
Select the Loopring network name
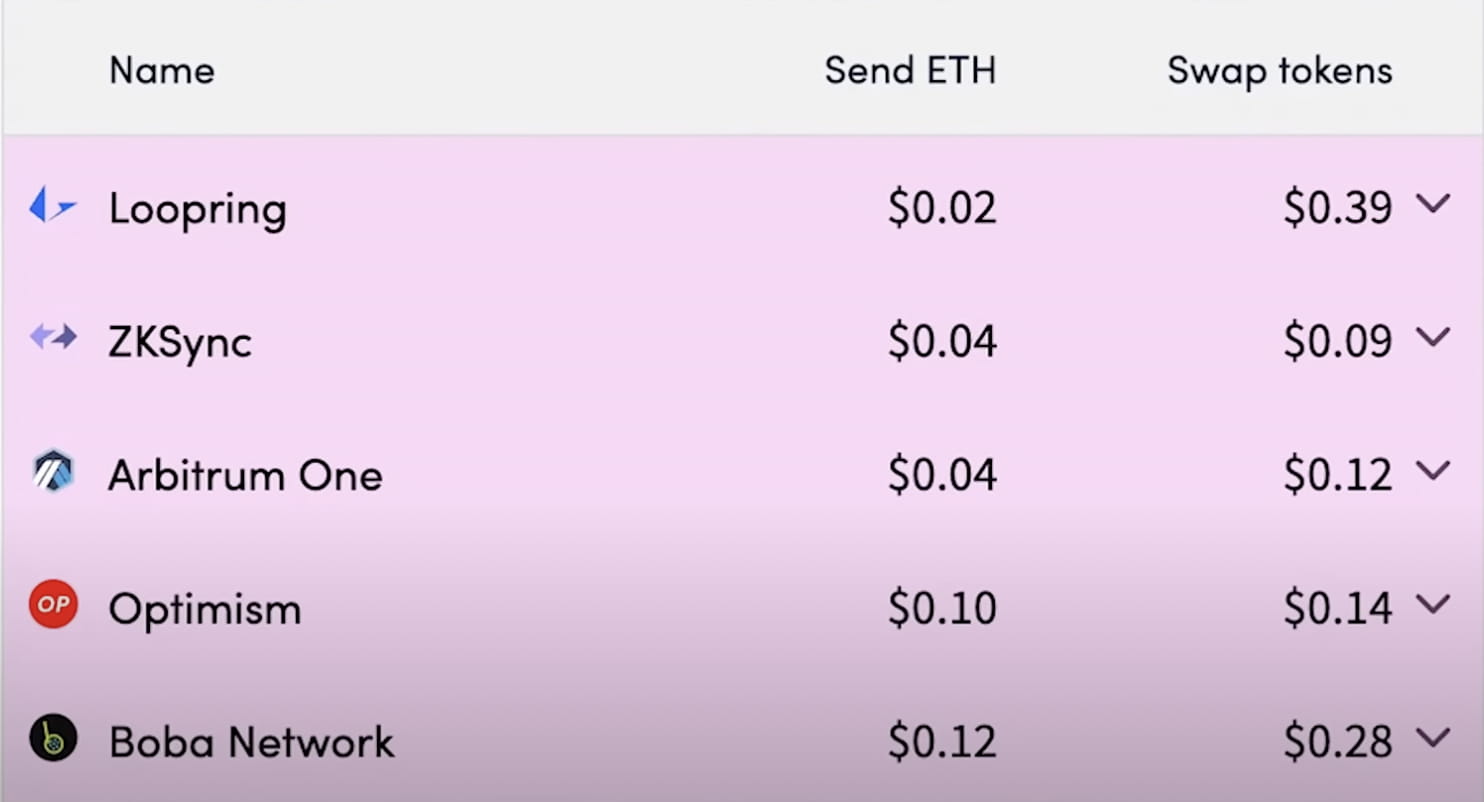point(197,208)
